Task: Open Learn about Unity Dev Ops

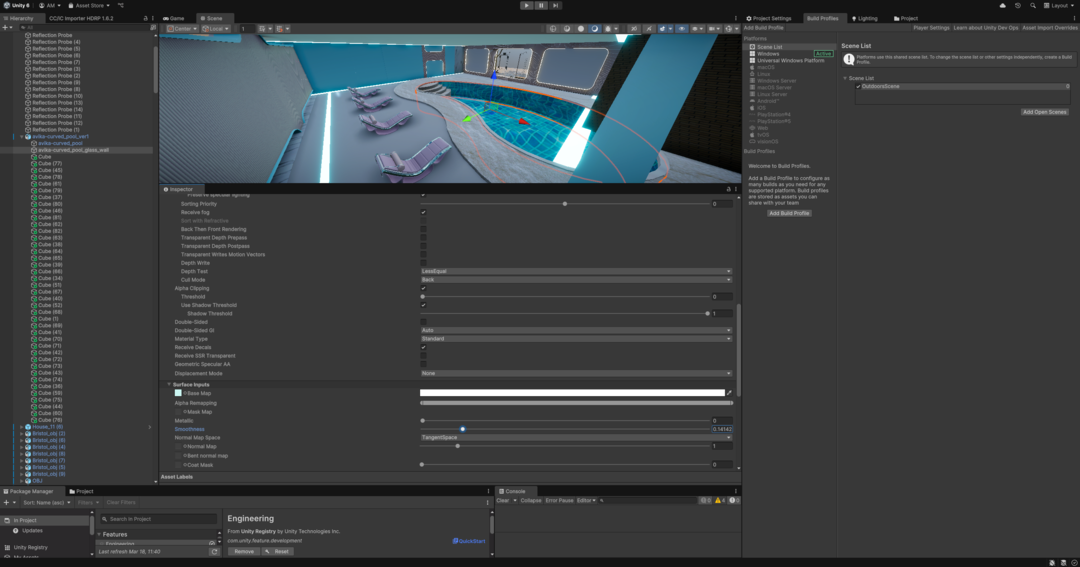Action: click(x=986, y=28)
